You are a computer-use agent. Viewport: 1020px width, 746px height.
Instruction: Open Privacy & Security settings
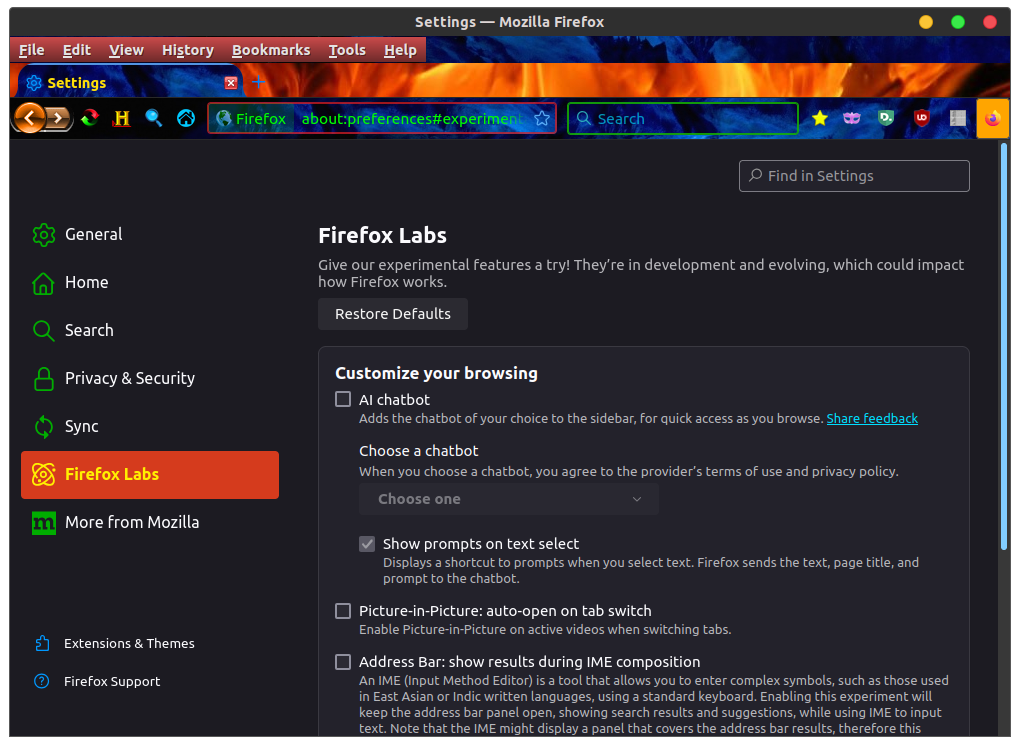pos(150,379)
